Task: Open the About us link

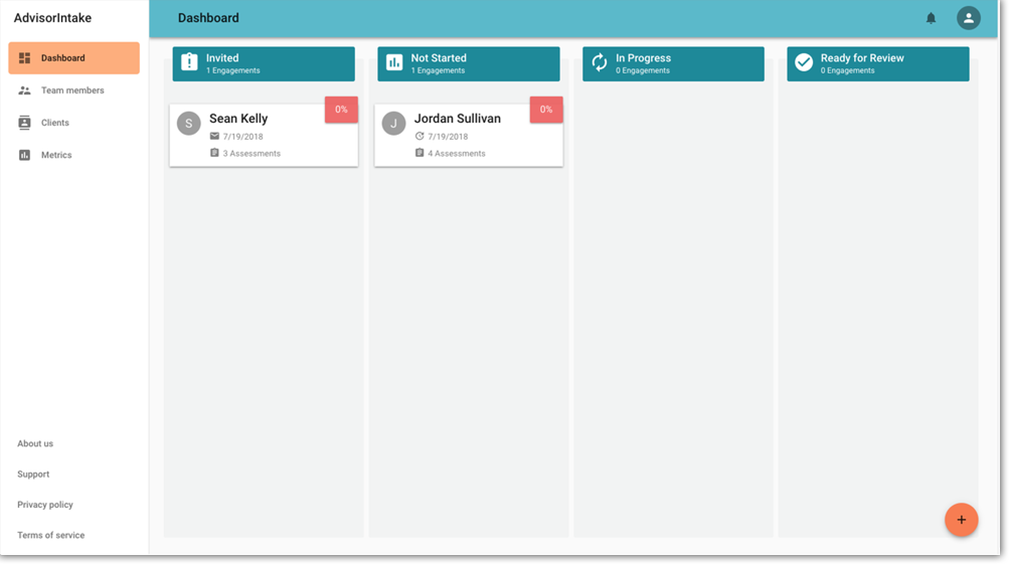Action: pos(35,443)
